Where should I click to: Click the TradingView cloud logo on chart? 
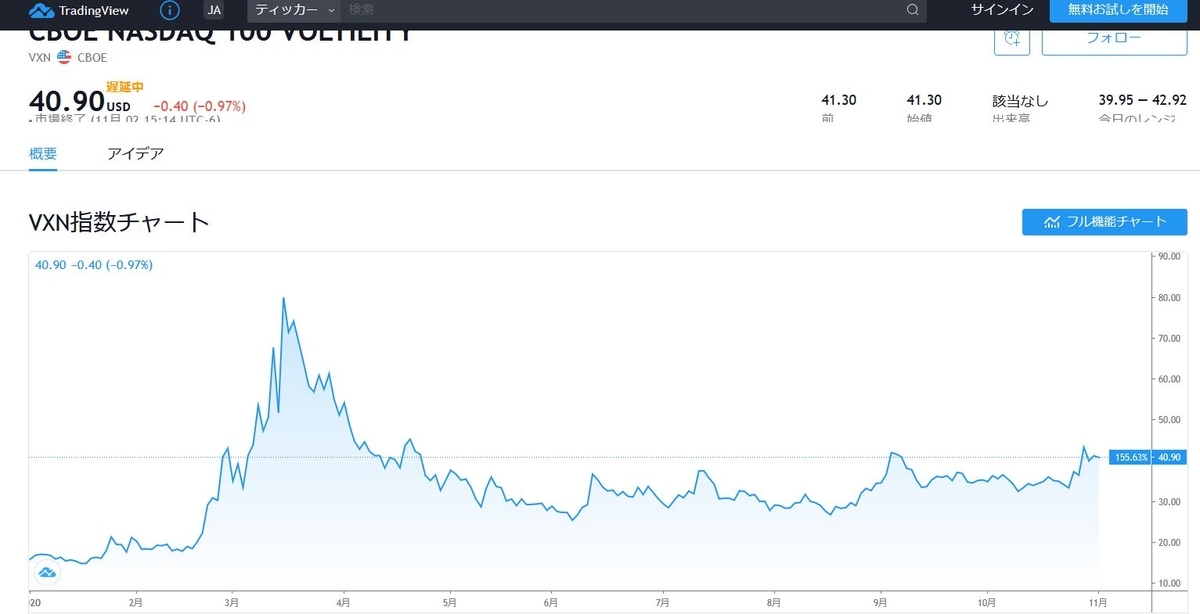46,573
